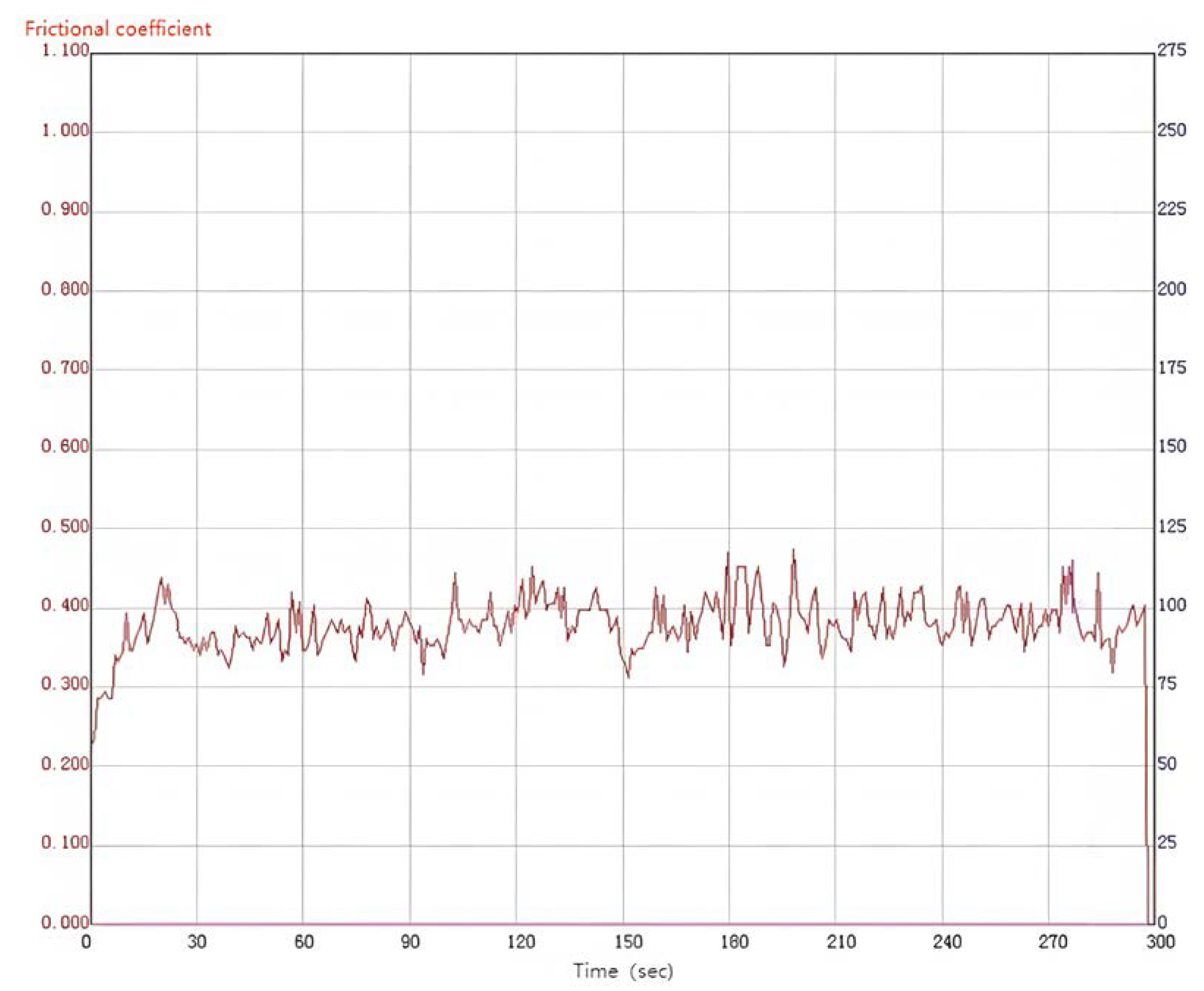Click the 90 time axis label
The image size is (1204, 991).
click(x=410, y=941)
